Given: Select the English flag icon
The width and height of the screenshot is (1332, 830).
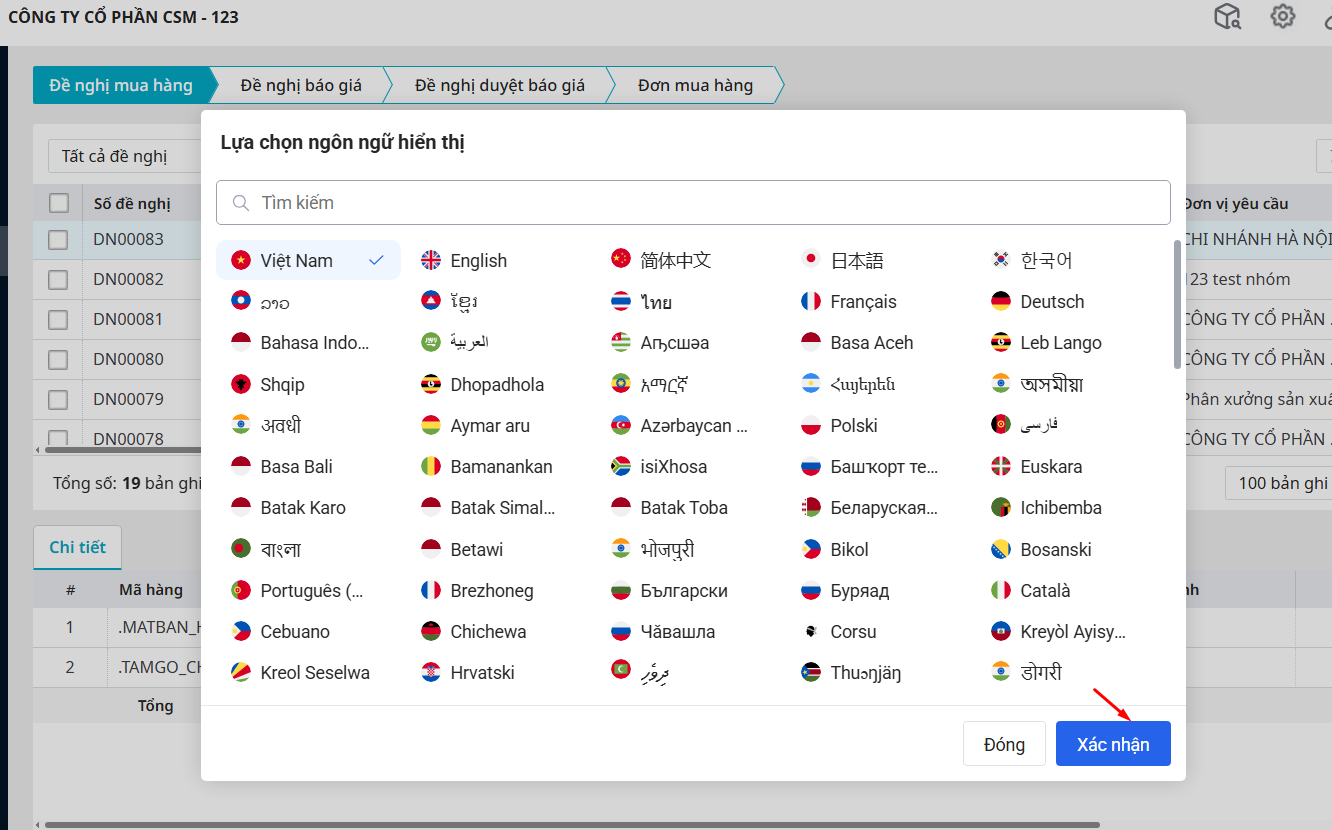Looking at the screenshot, I should (431, 260).
